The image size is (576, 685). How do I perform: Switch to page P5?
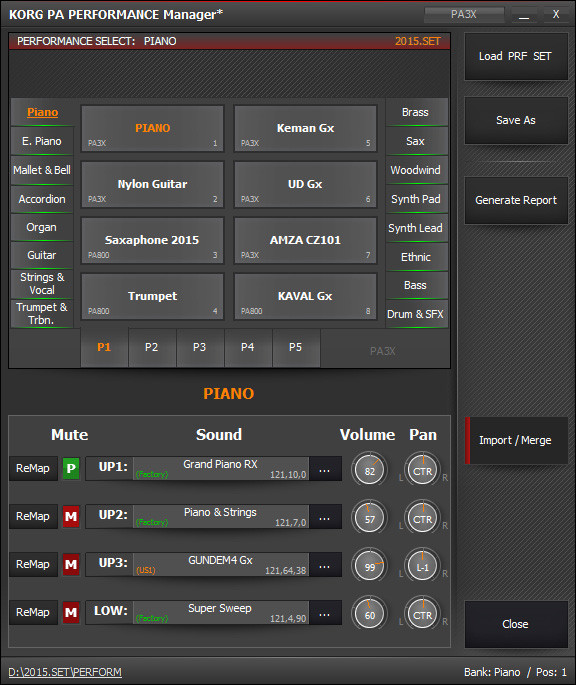tap(296, 348)
